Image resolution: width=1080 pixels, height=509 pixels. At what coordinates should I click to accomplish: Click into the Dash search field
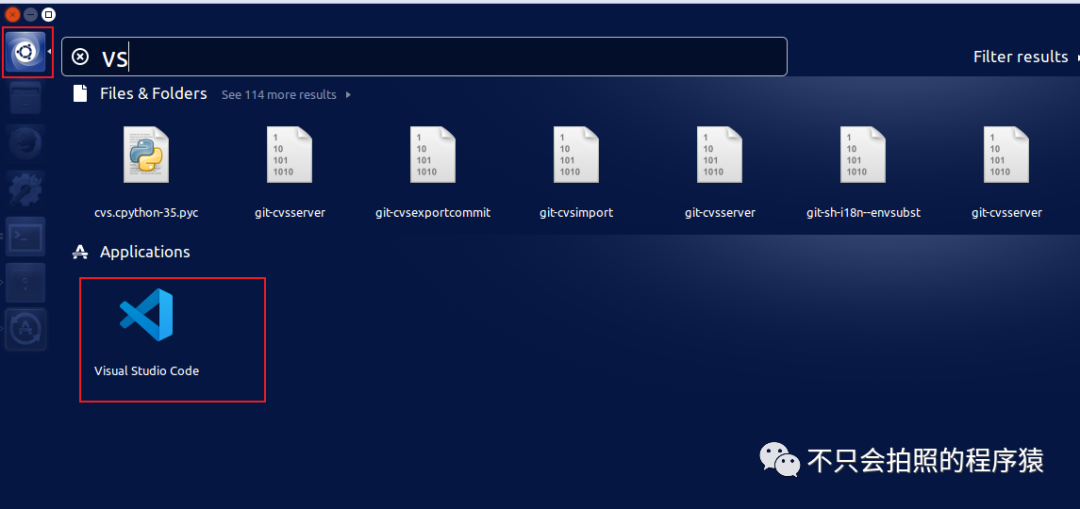click(424, 56)
